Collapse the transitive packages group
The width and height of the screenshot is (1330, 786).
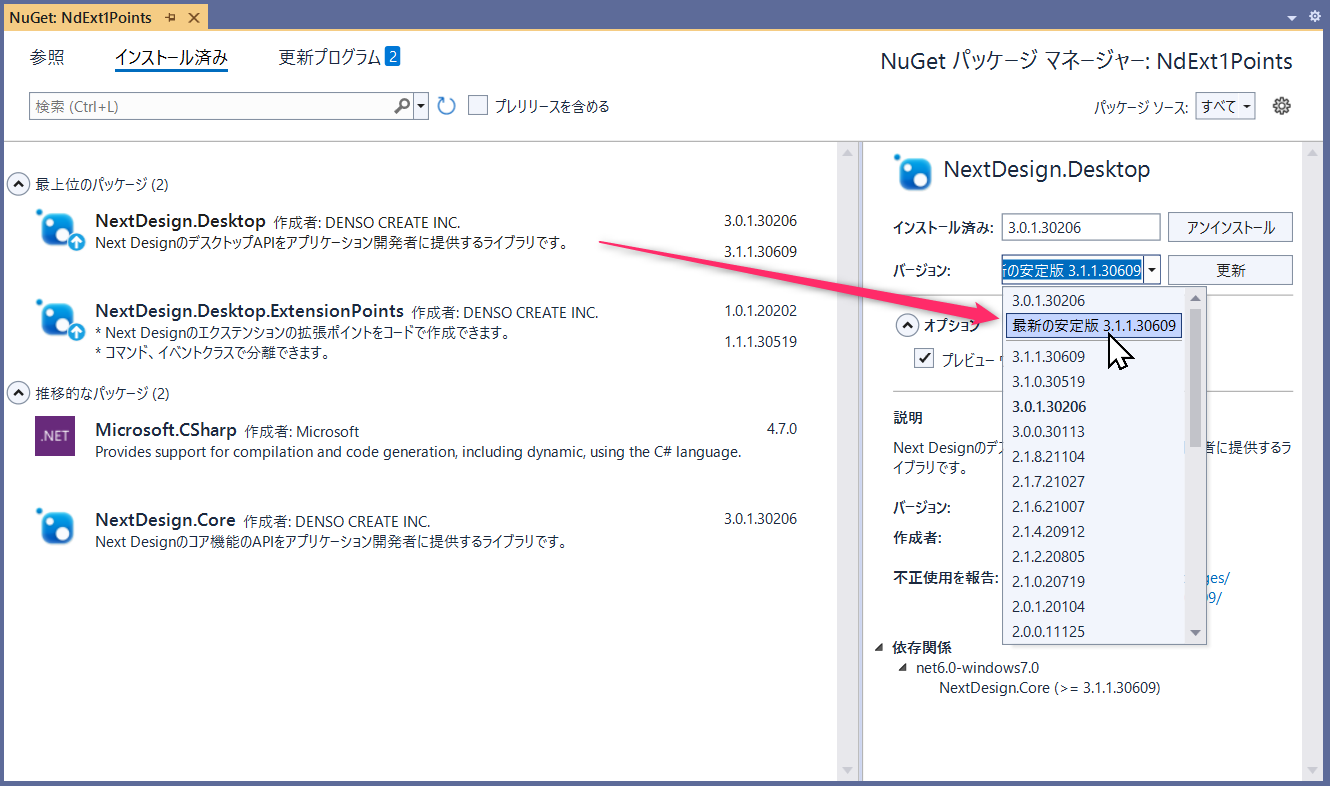18,393
